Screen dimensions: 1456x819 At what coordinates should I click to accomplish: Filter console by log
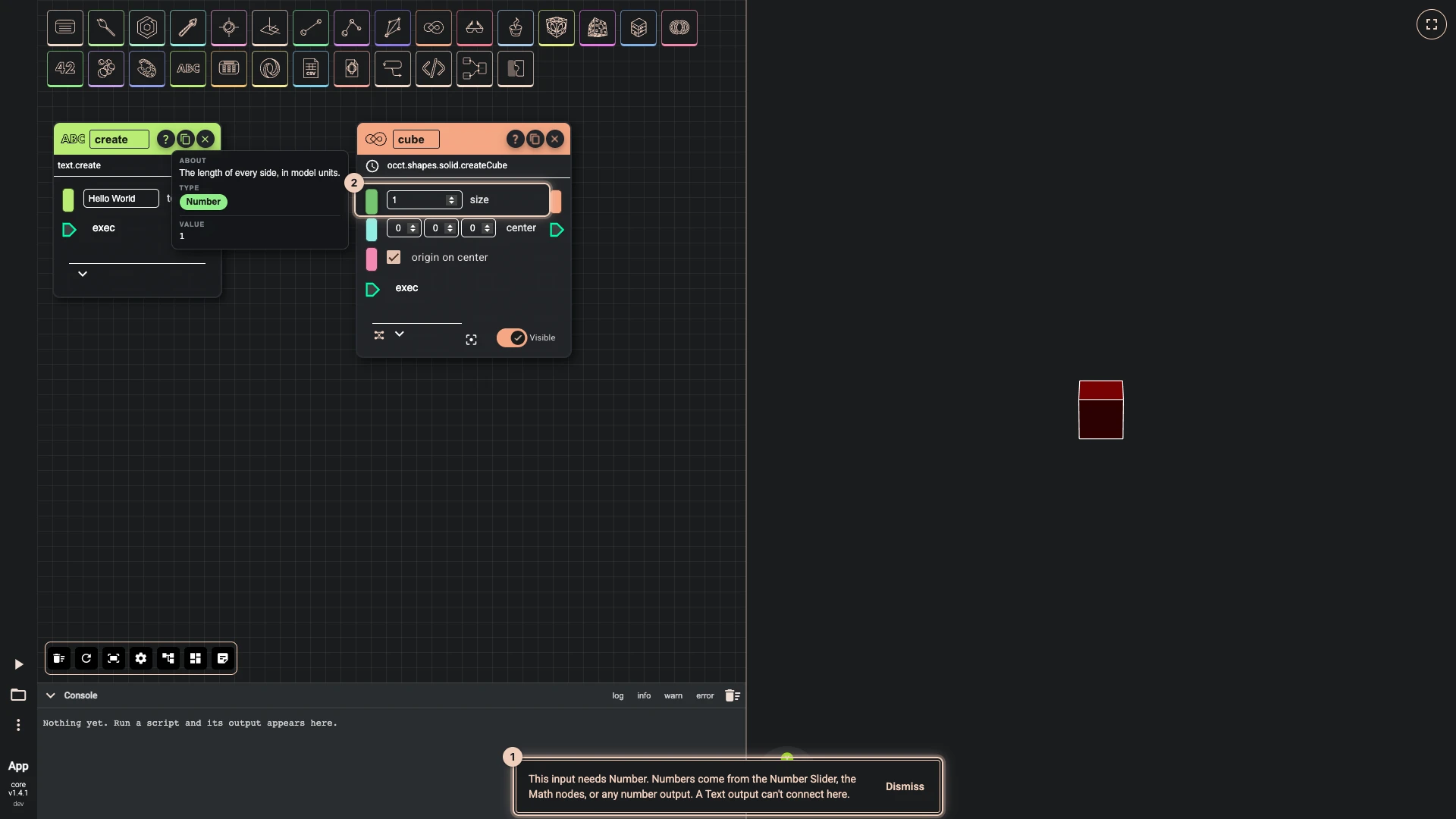pos(618,695)
